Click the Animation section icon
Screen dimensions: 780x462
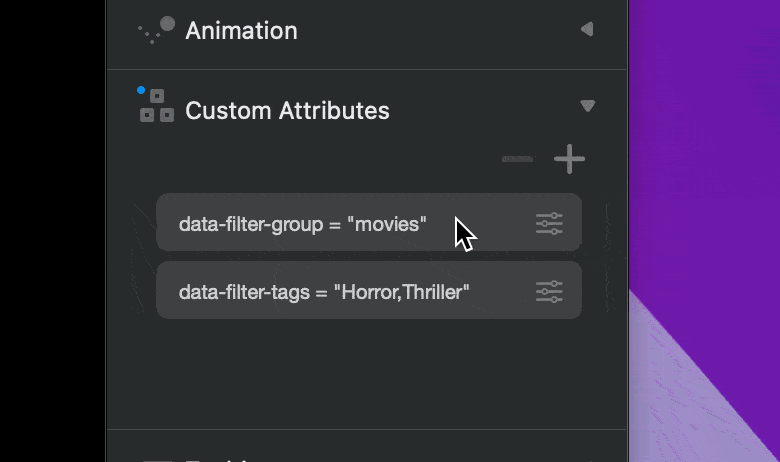click(157, 30)
